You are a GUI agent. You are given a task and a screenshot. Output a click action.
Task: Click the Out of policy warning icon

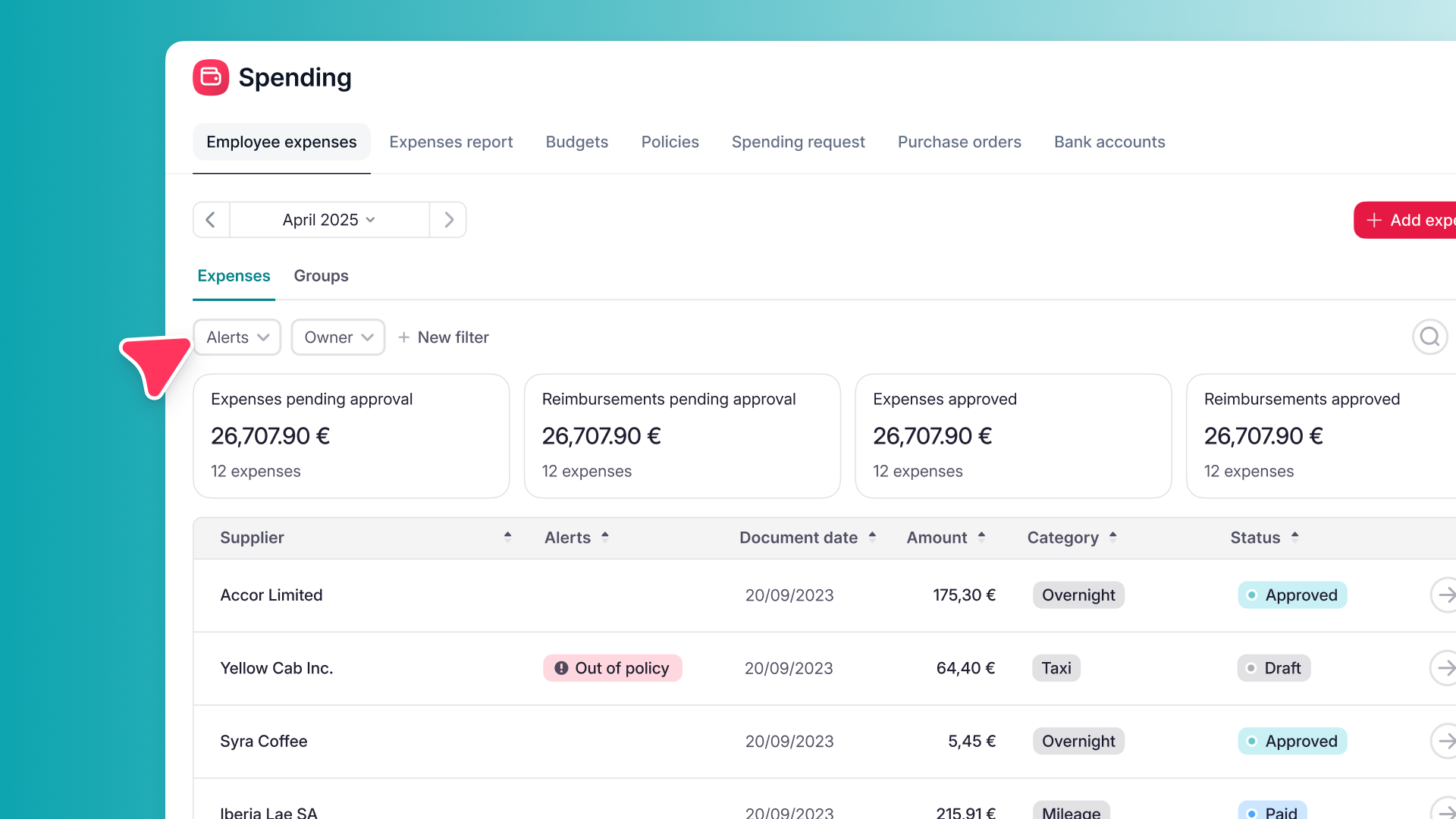[561, 668]
